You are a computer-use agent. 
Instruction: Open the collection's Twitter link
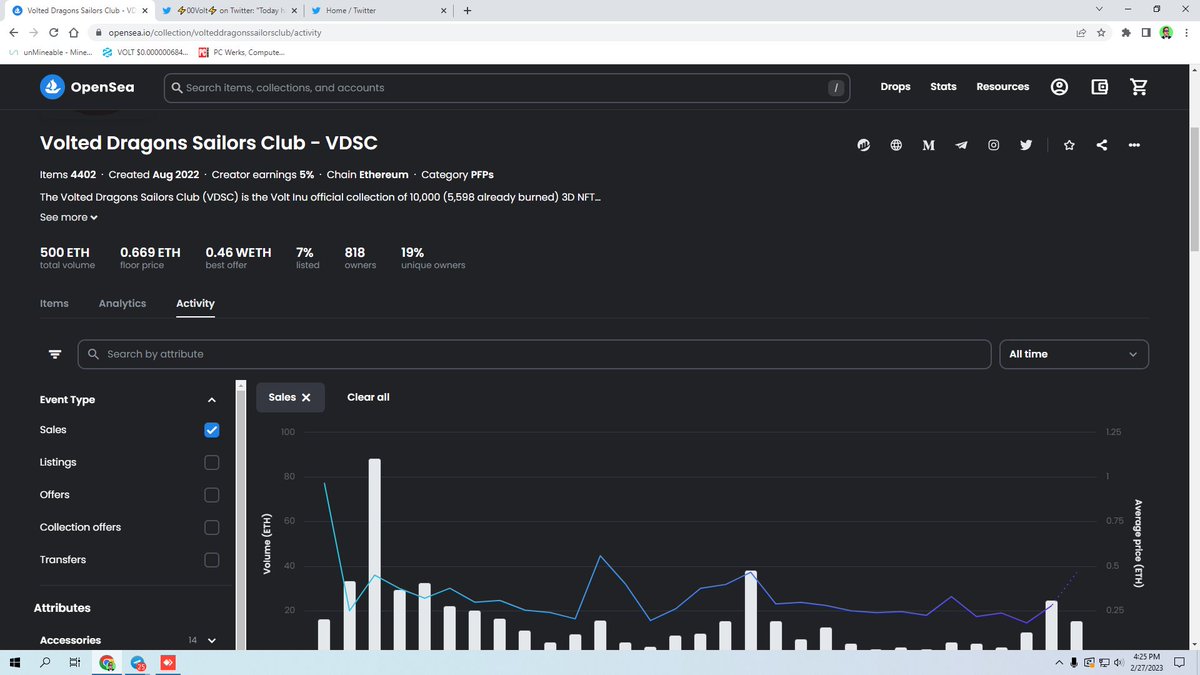[1026, 145]
